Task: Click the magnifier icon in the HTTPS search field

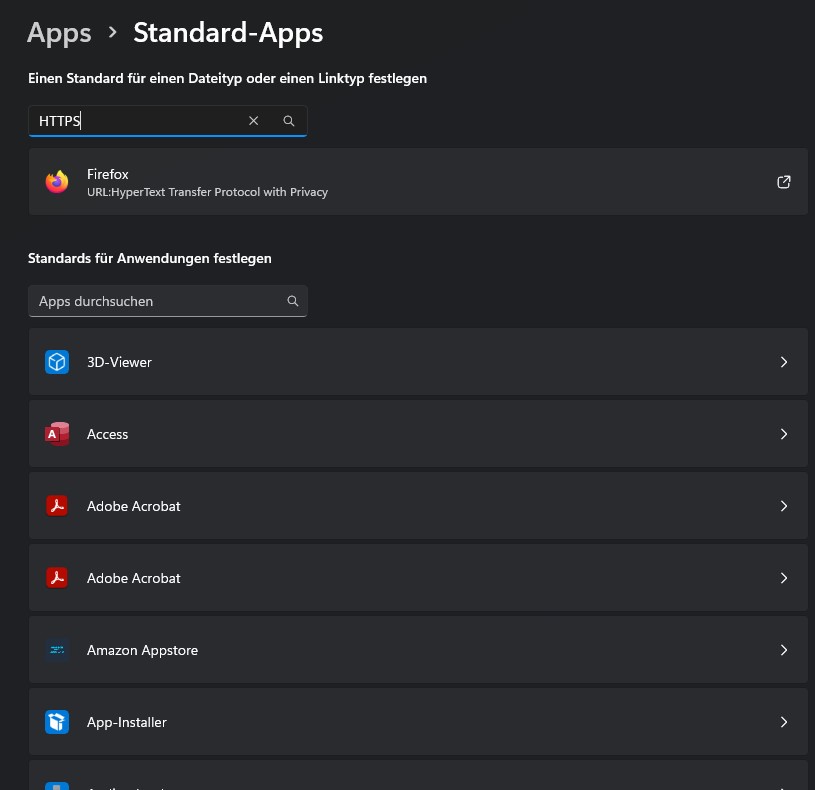Action: pyautogui.click(x=289, y=120)
